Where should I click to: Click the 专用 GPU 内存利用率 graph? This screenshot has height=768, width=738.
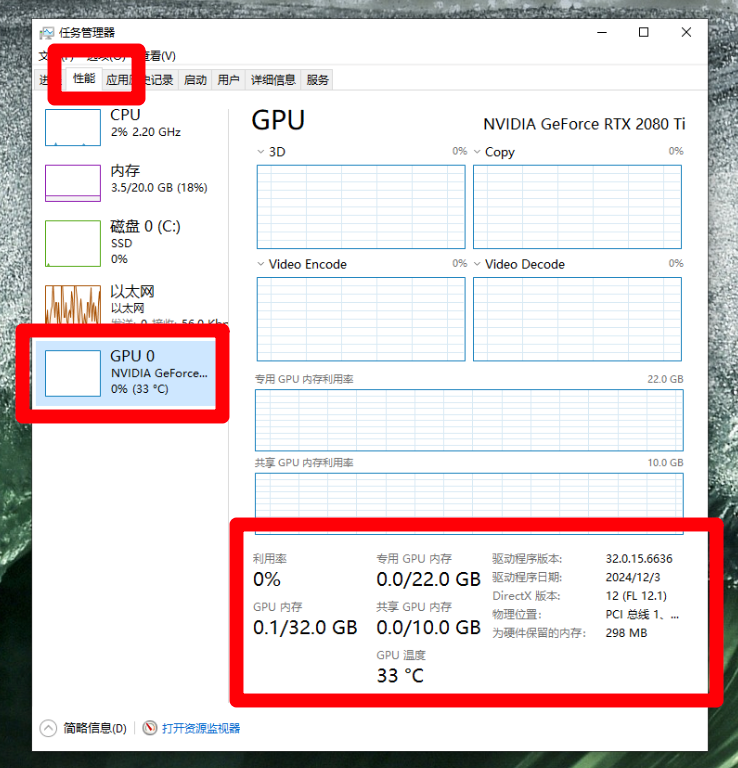pyautogui.click(x=469, y=420)
